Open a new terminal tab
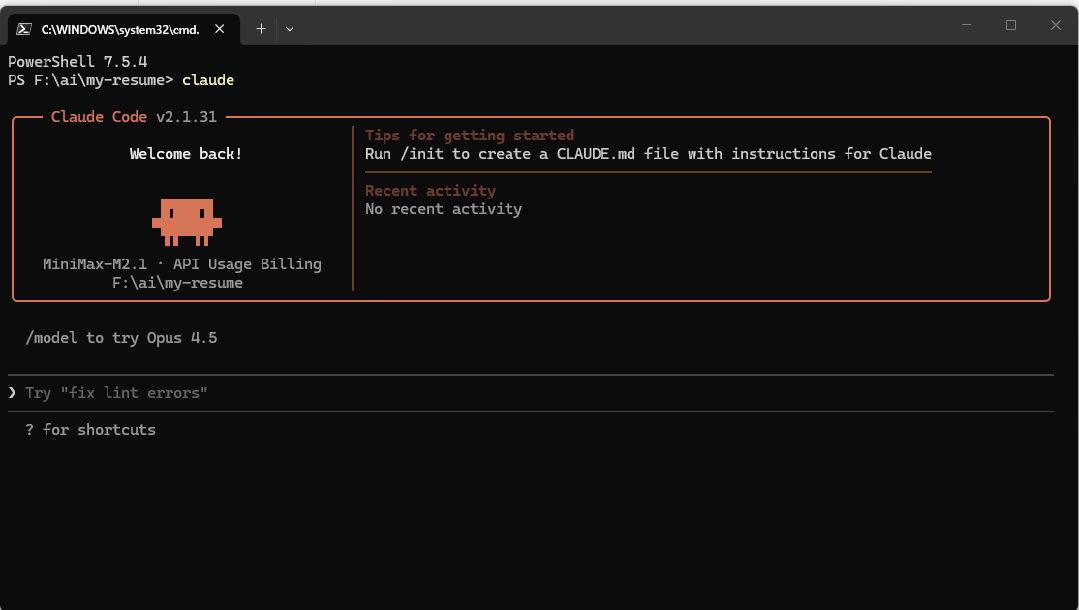Image resolution: width=1079 pixels, height=610 pixels. (261, 29)
